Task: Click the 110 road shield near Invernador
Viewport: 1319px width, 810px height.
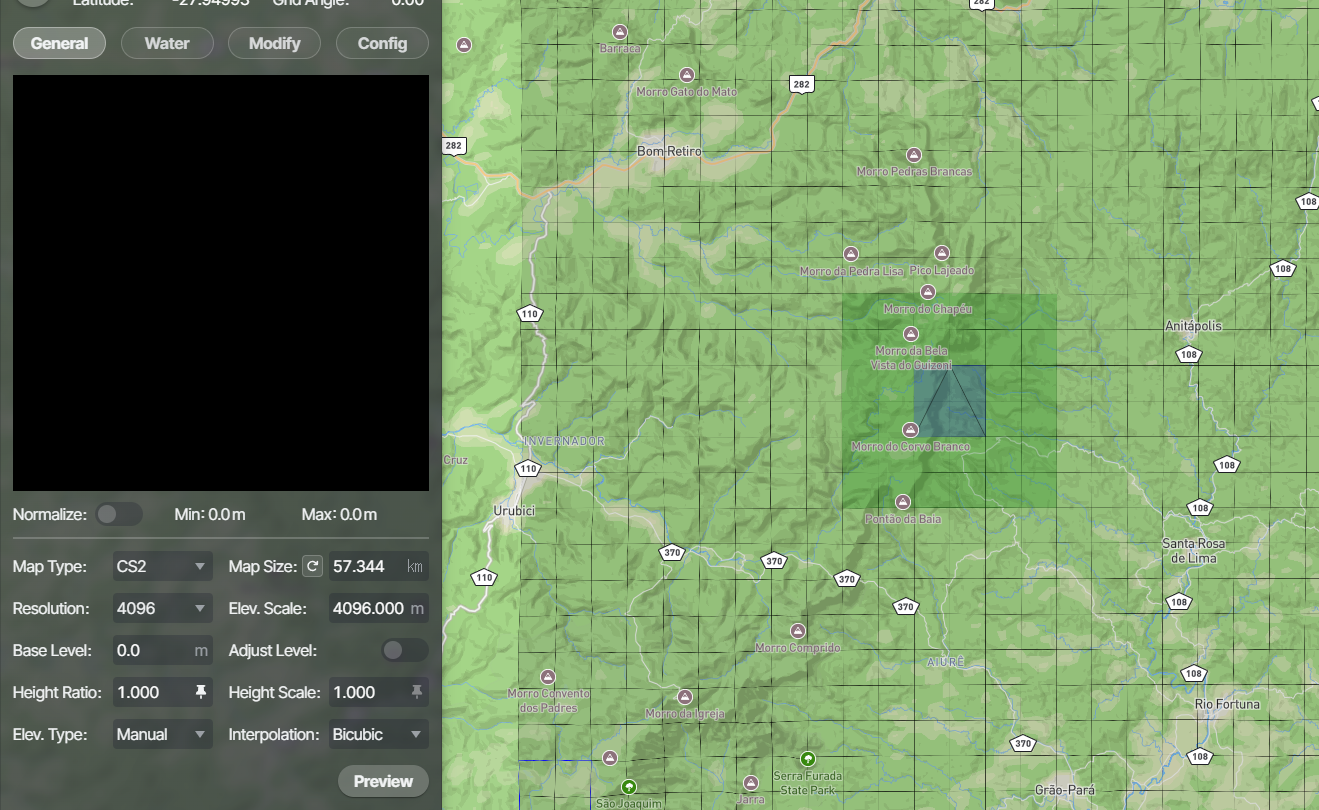Action: 527,467
